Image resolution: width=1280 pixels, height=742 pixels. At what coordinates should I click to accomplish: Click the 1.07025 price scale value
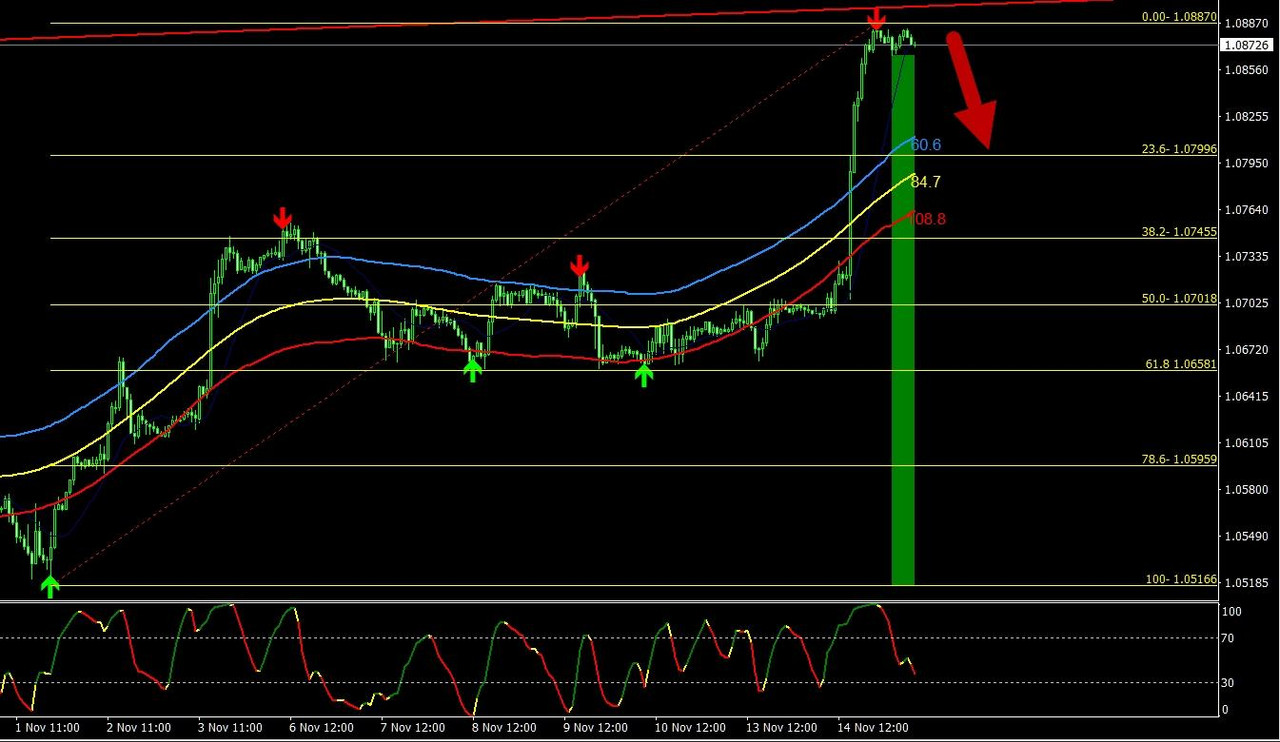1246,303
